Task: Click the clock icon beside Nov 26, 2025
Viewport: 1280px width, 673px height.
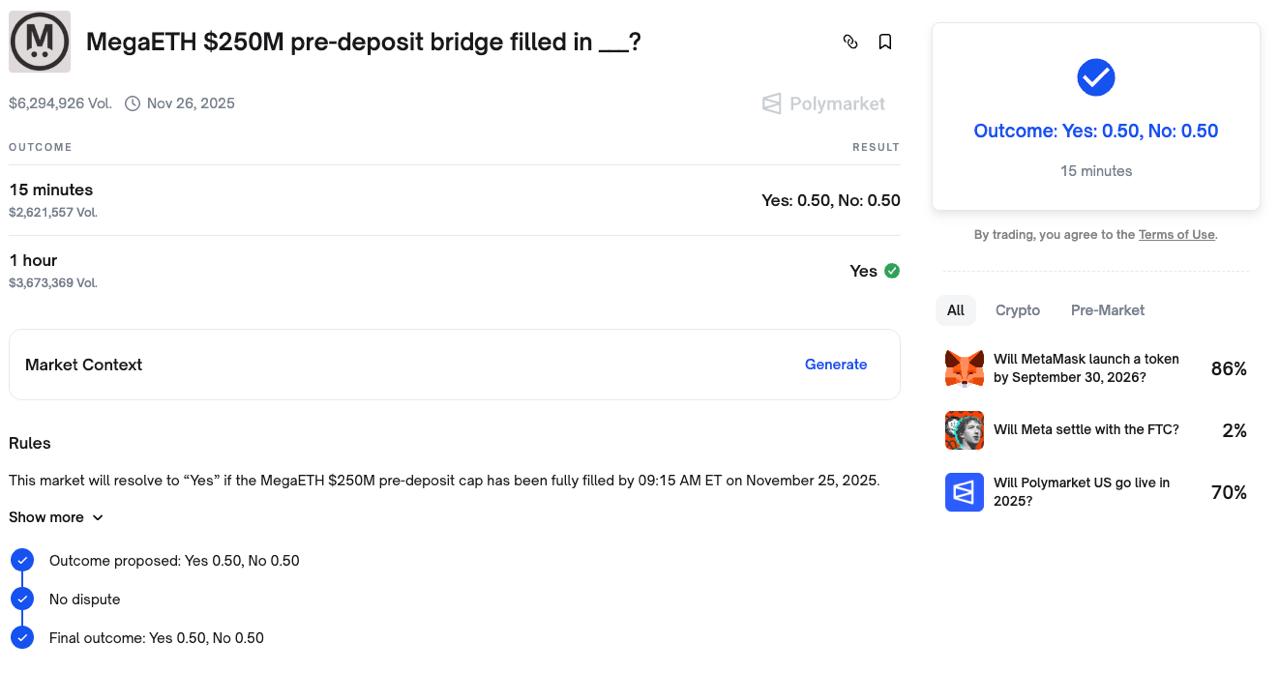Action: [132, 104]
